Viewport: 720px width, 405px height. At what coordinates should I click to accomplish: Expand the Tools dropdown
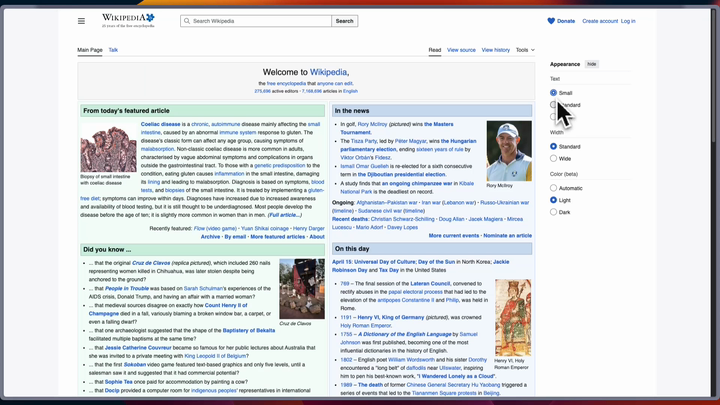click(x=525, y=50)
